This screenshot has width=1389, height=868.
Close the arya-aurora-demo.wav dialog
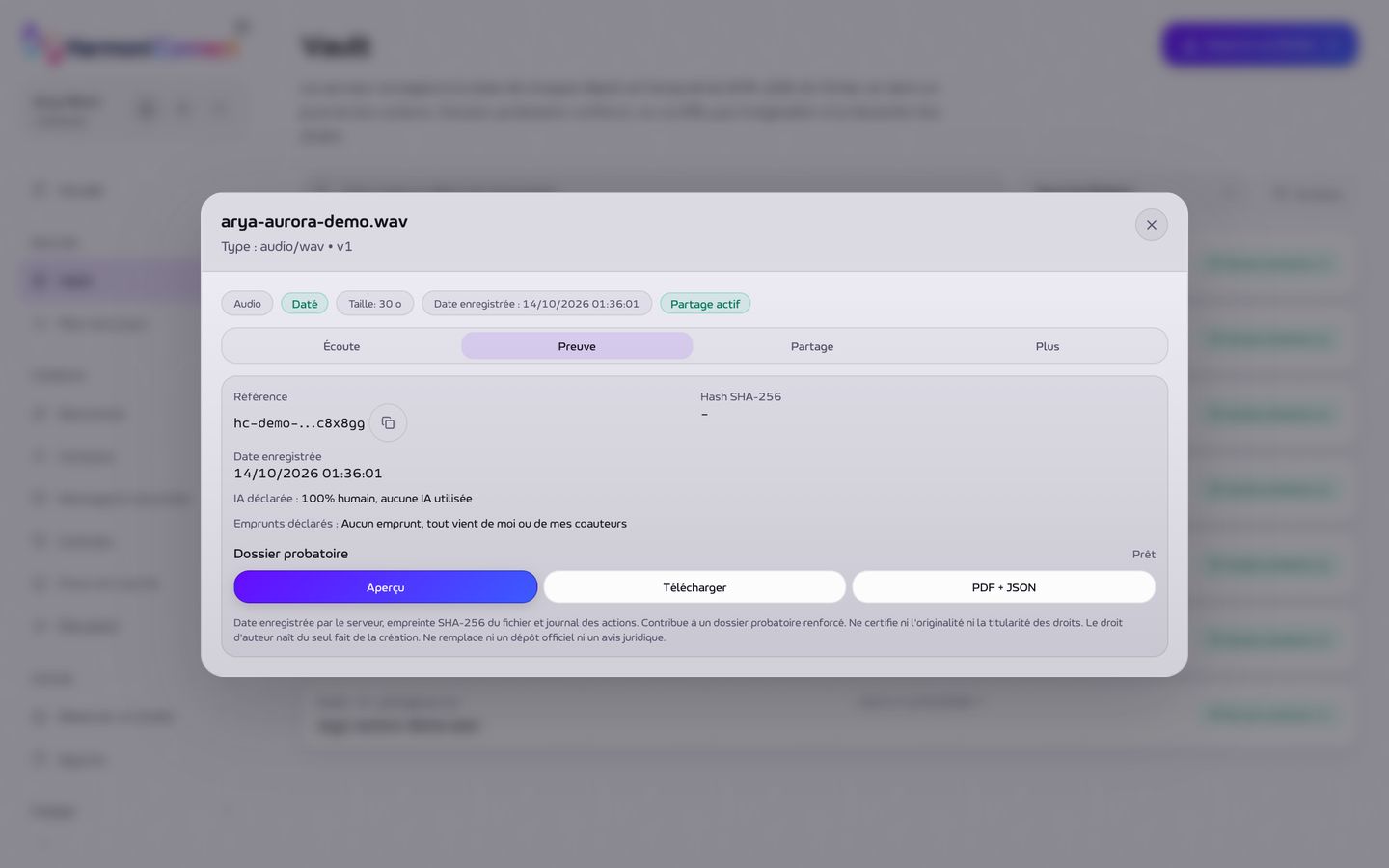click(x=1151, y=225)
